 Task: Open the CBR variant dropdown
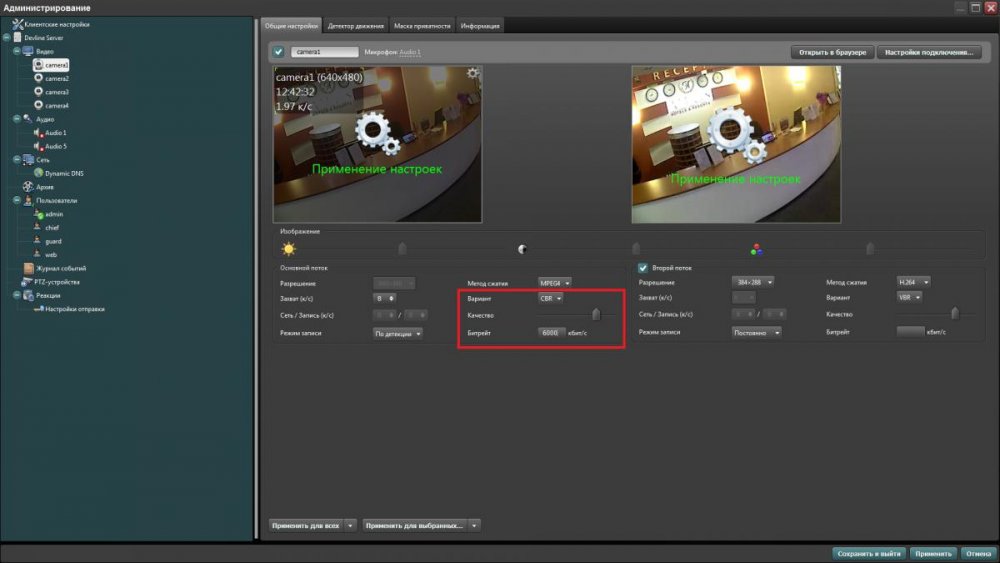550,298
